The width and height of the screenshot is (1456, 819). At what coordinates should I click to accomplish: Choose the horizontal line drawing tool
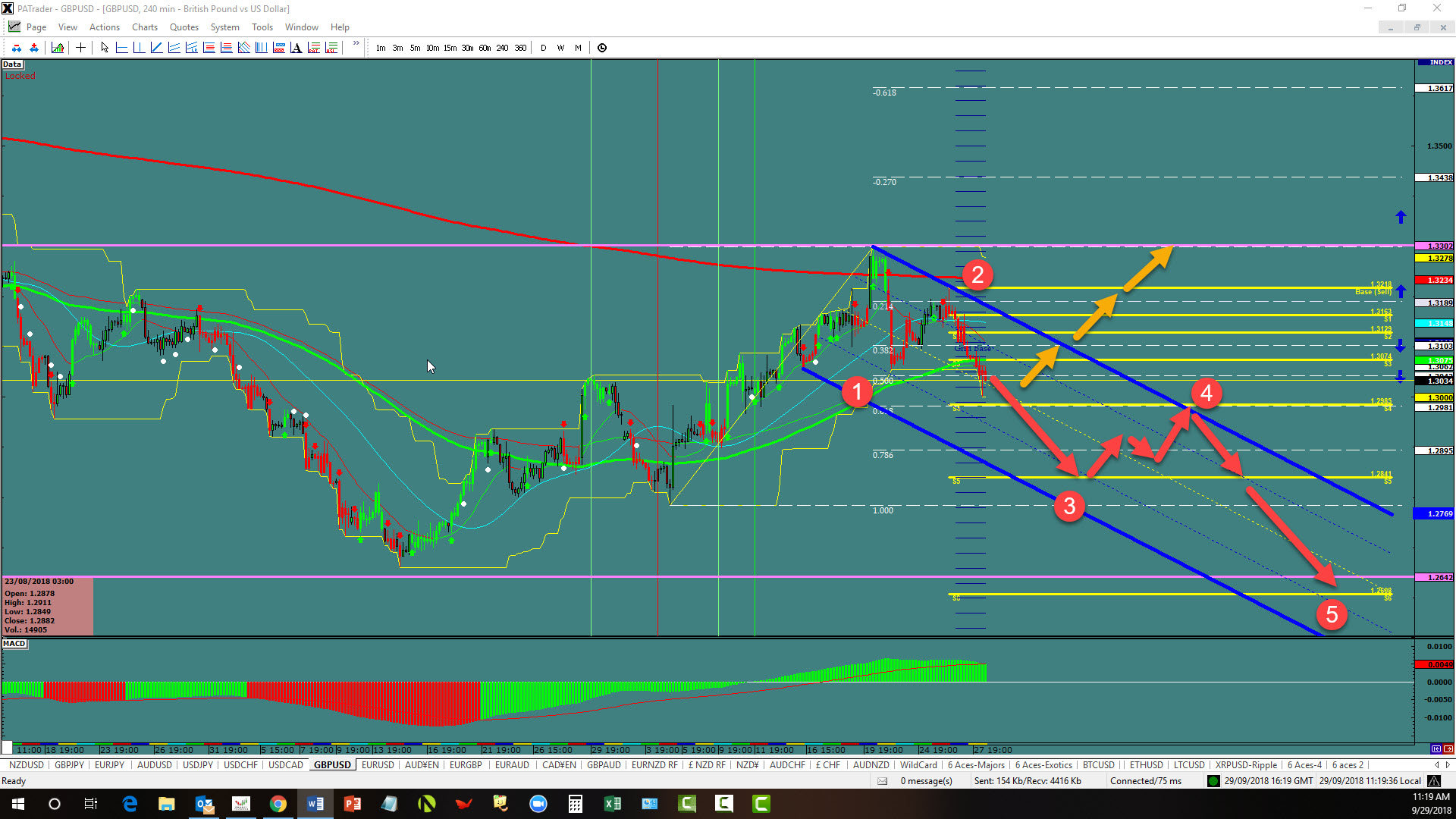[x=121, y=48]
